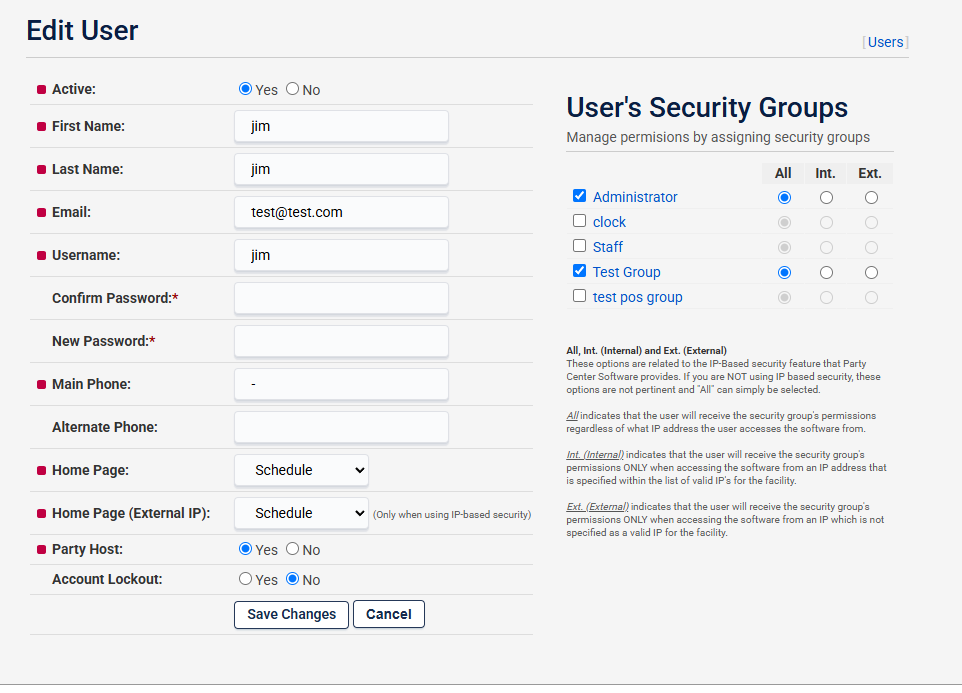
Task: Click the Save Changes button
Action: tap(291, 615)
